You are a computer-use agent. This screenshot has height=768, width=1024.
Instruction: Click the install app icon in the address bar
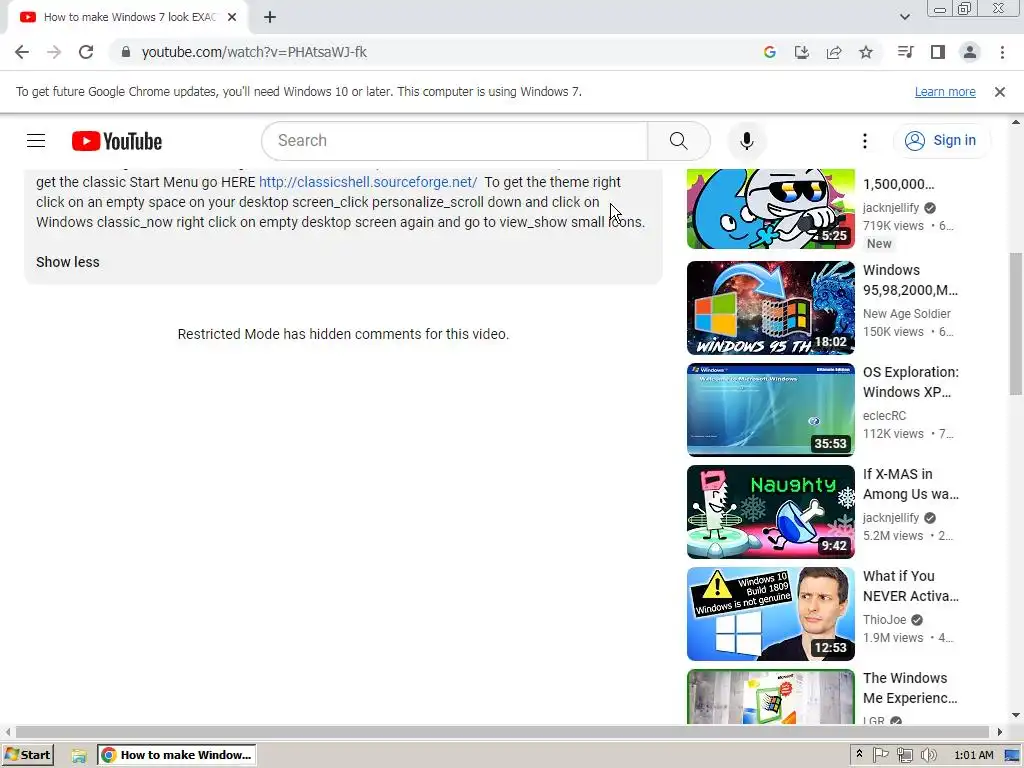(801, 52)
